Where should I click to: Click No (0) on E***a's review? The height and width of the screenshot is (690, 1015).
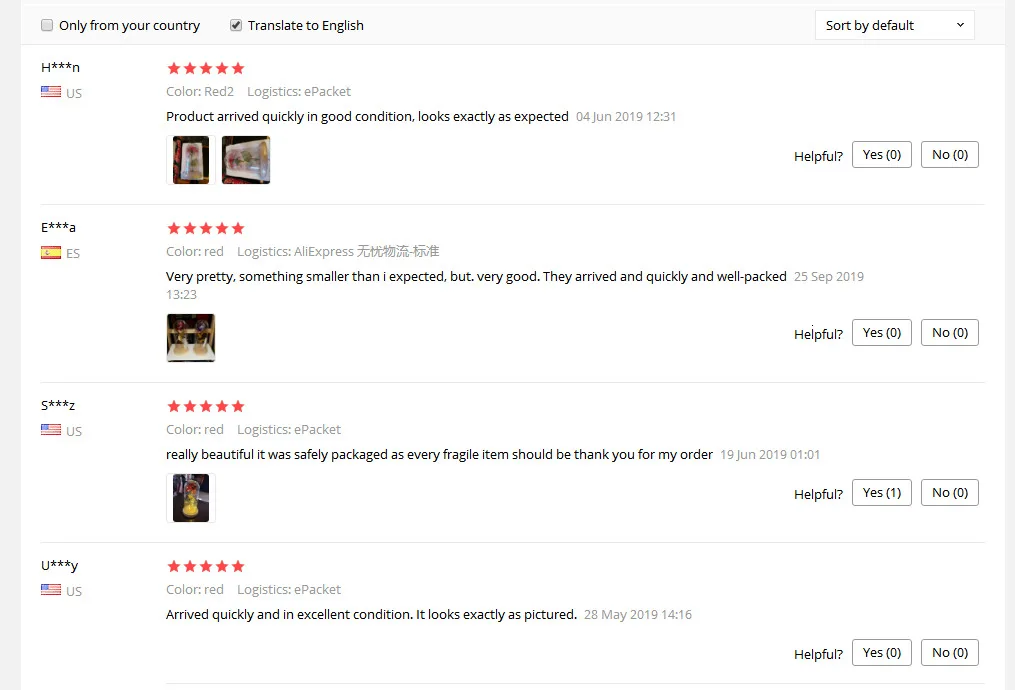click(x=950, y=333)
